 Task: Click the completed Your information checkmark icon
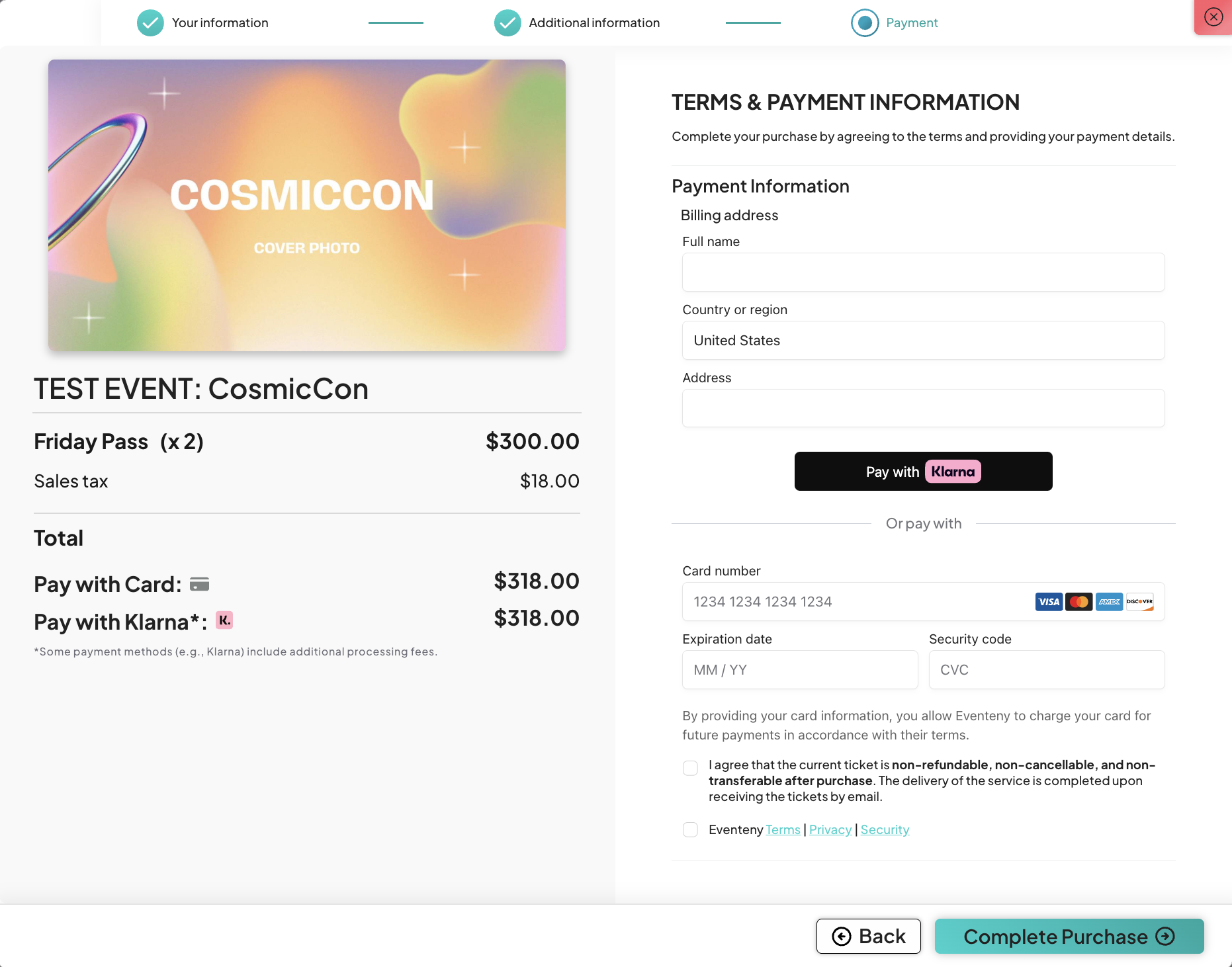[x=150, y=23]
